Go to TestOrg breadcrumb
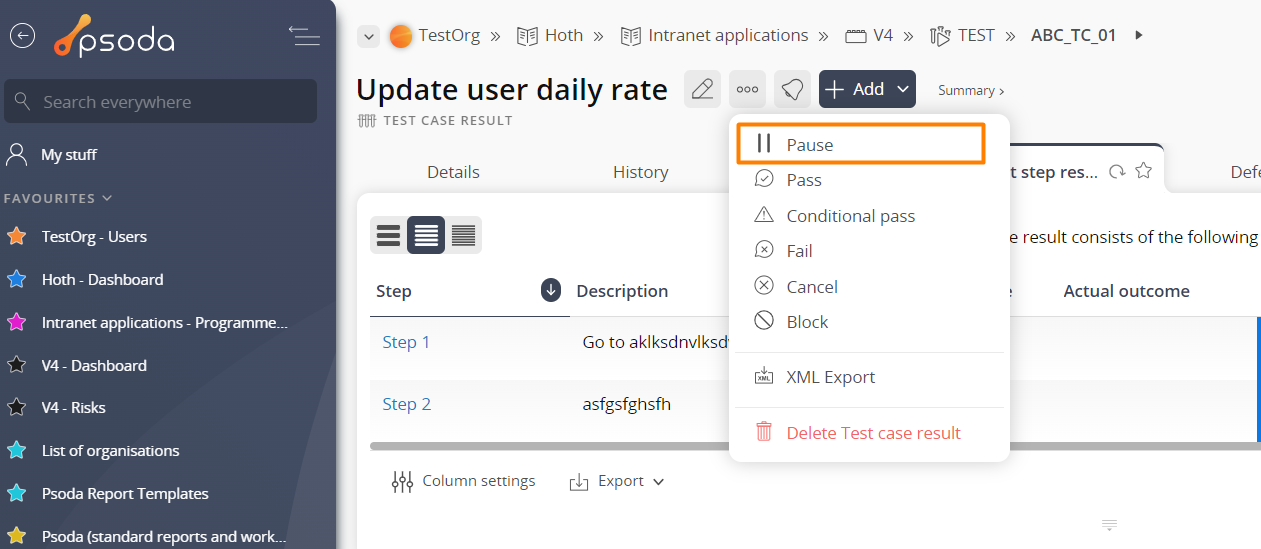Image resolution: width=1261 pixels, height=549 pixels. [435, 36]
